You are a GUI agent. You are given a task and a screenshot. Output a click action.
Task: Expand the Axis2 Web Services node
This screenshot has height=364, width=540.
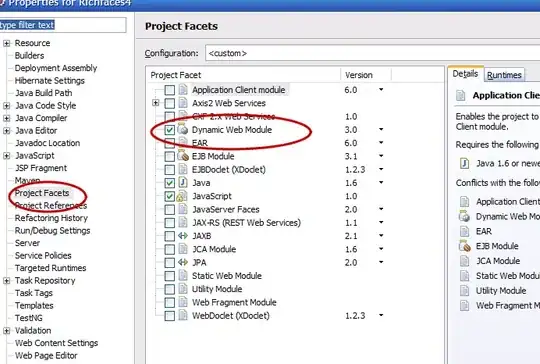156,103
